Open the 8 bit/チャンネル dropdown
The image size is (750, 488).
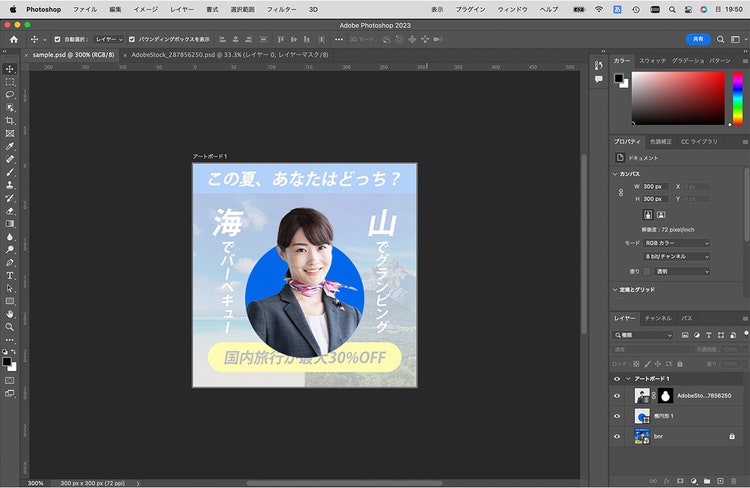(676, 256)
